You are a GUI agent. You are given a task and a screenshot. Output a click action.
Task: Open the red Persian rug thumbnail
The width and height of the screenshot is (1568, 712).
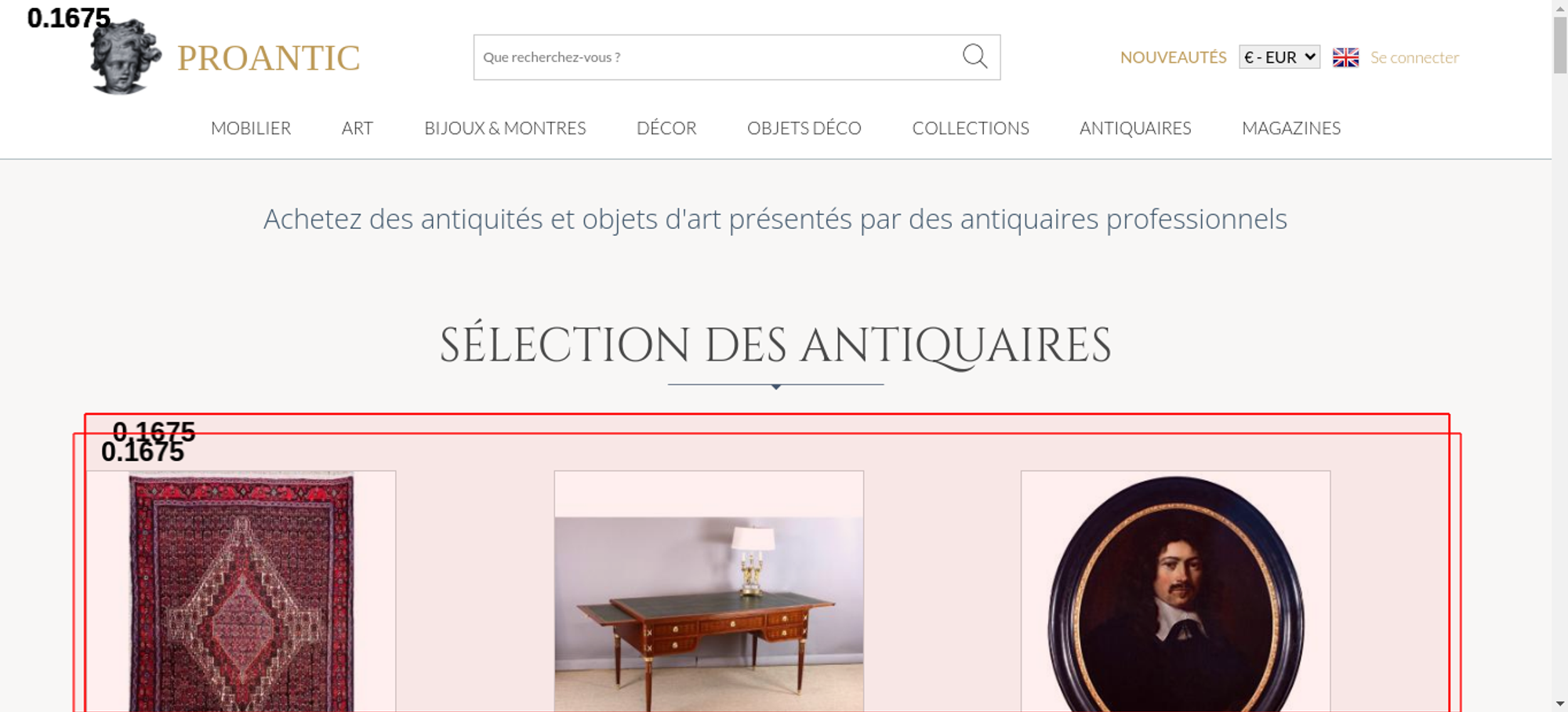coord(241,592)
